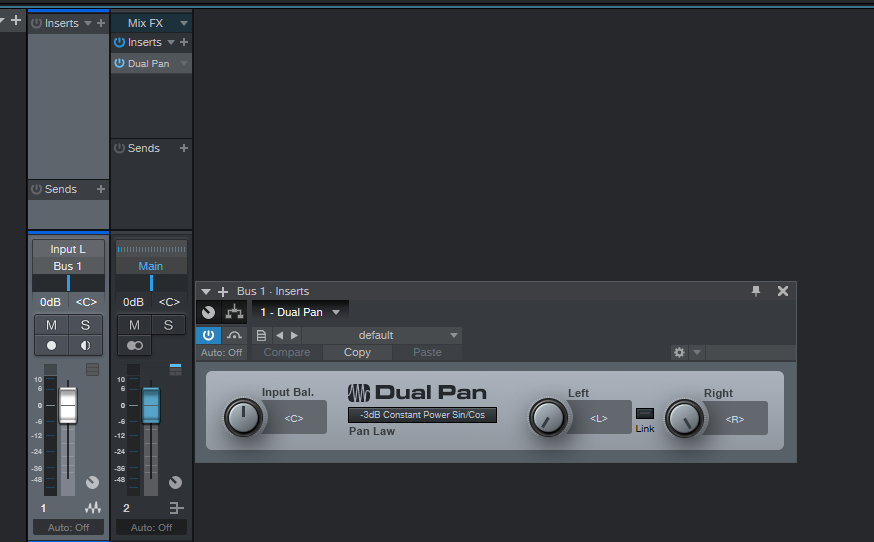Click the Input Bal. knob

pos(243,417)
